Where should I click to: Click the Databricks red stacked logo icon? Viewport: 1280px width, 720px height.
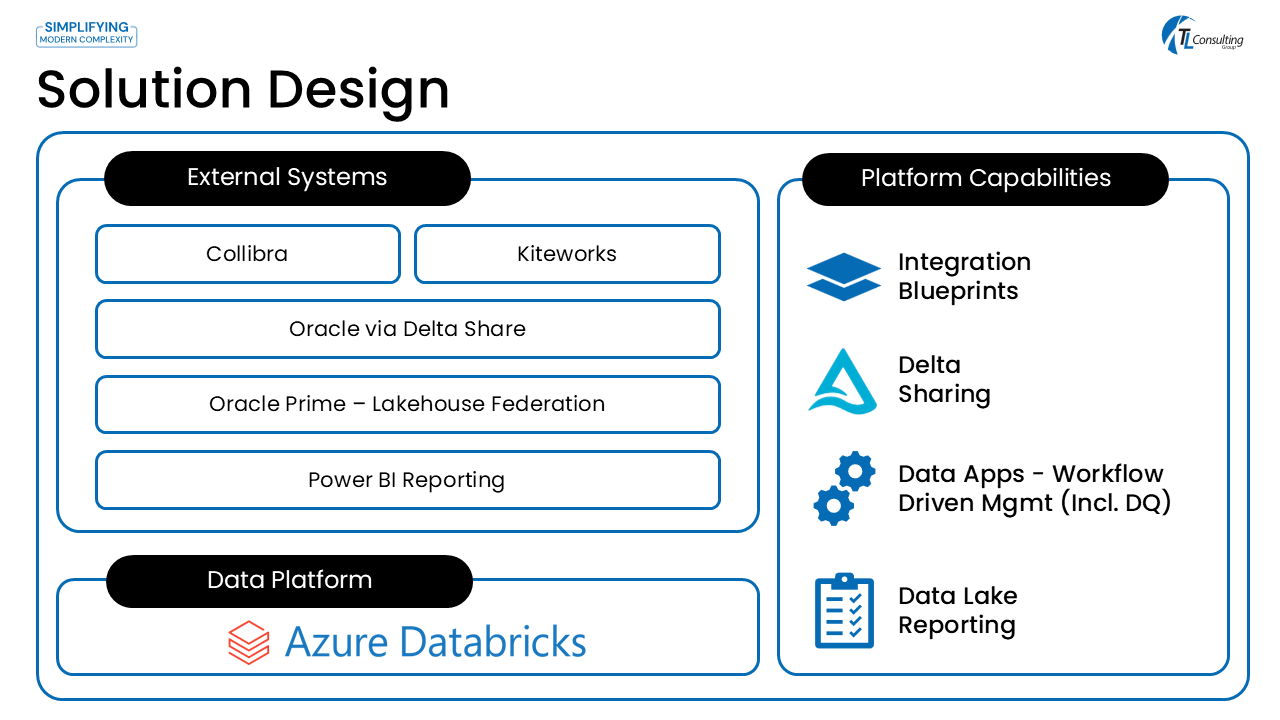click(249, 642)
